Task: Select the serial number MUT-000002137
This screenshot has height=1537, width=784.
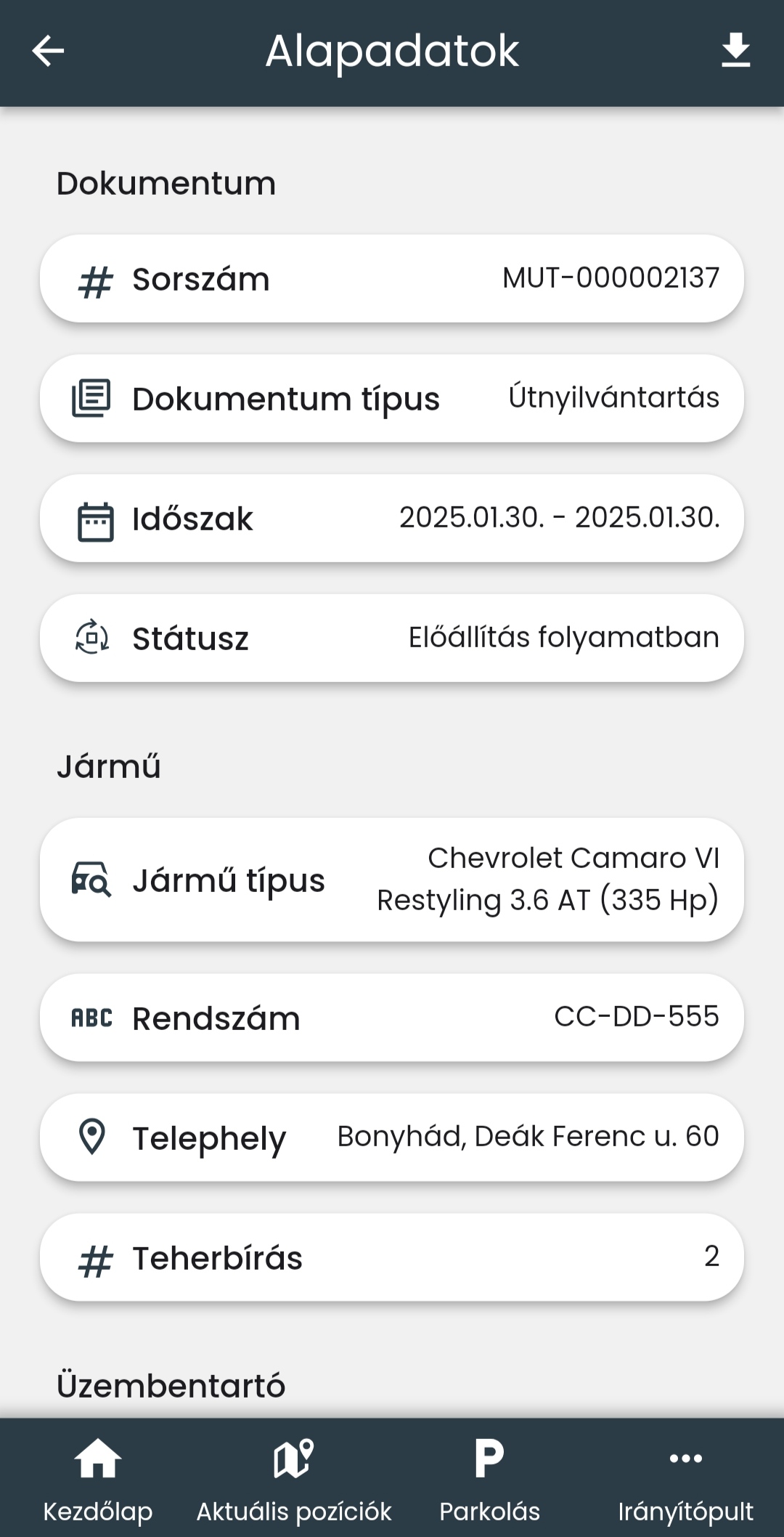Action: pos(611,278)
